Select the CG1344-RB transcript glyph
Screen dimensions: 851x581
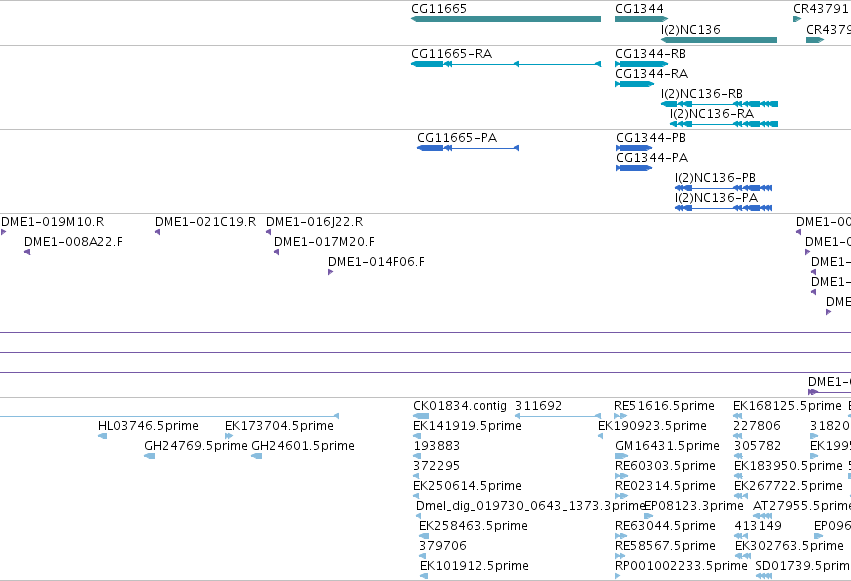coord(641,64)
